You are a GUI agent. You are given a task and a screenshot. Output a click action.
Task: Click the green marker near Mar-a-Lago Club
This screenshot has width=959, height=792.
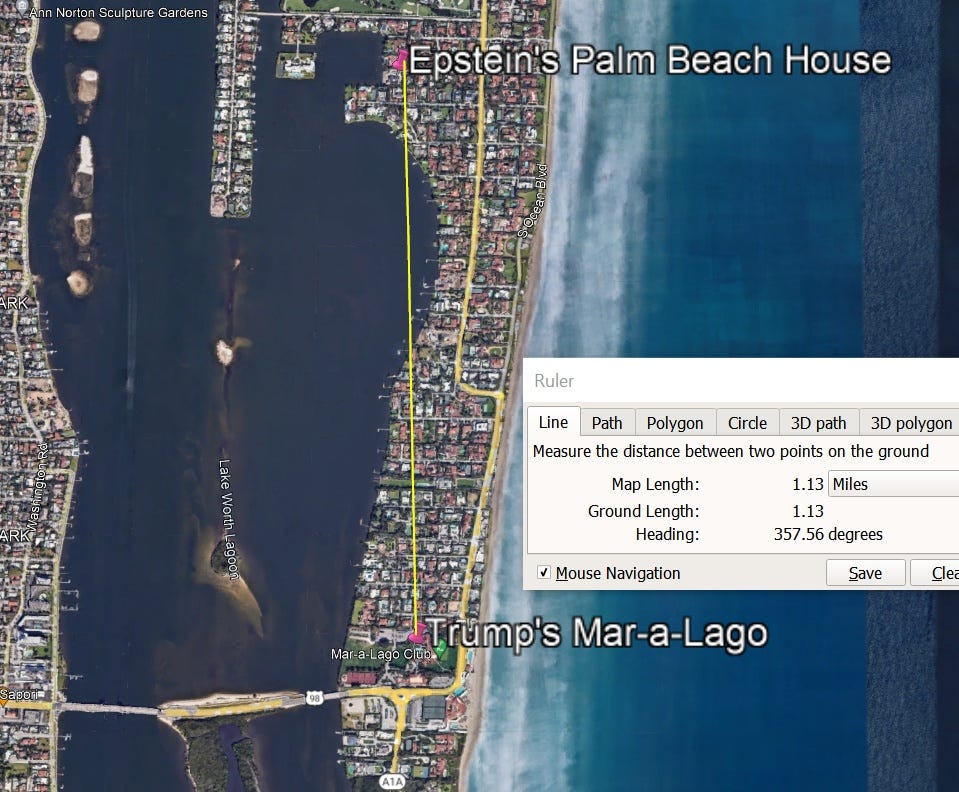point(443,646)
